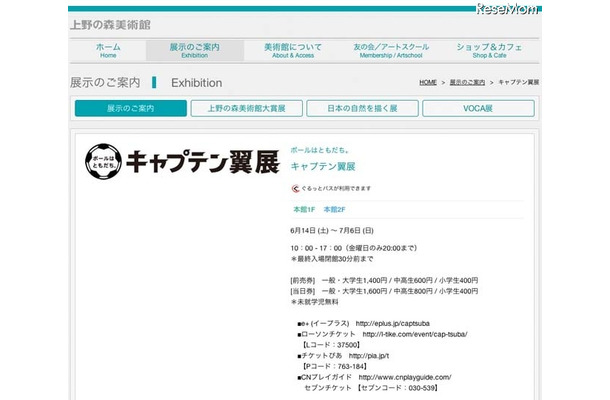Open the pia.jp/t ticket URL
This screenshot has width=610, height=400.
[369, 356]
